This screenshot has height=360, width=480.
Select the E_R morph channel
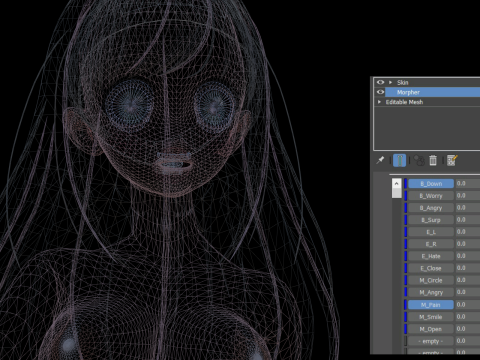(x=431, y=244)
